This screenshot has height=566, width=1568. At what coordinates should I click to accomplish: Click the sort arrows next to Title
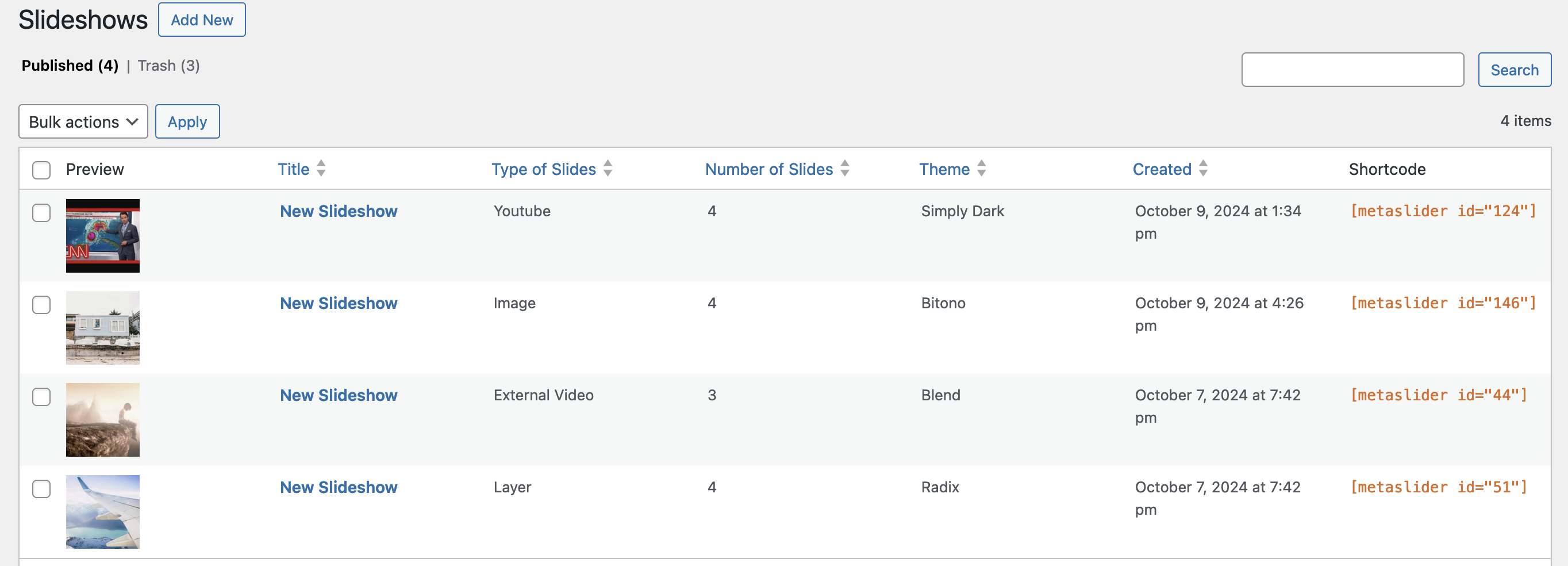(321, 168)
